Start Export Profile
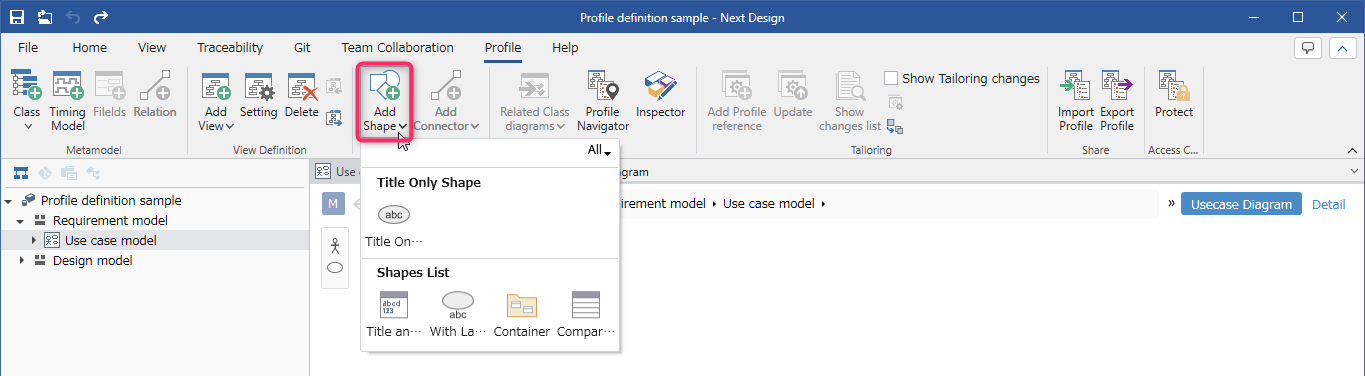 point(1117,100)
